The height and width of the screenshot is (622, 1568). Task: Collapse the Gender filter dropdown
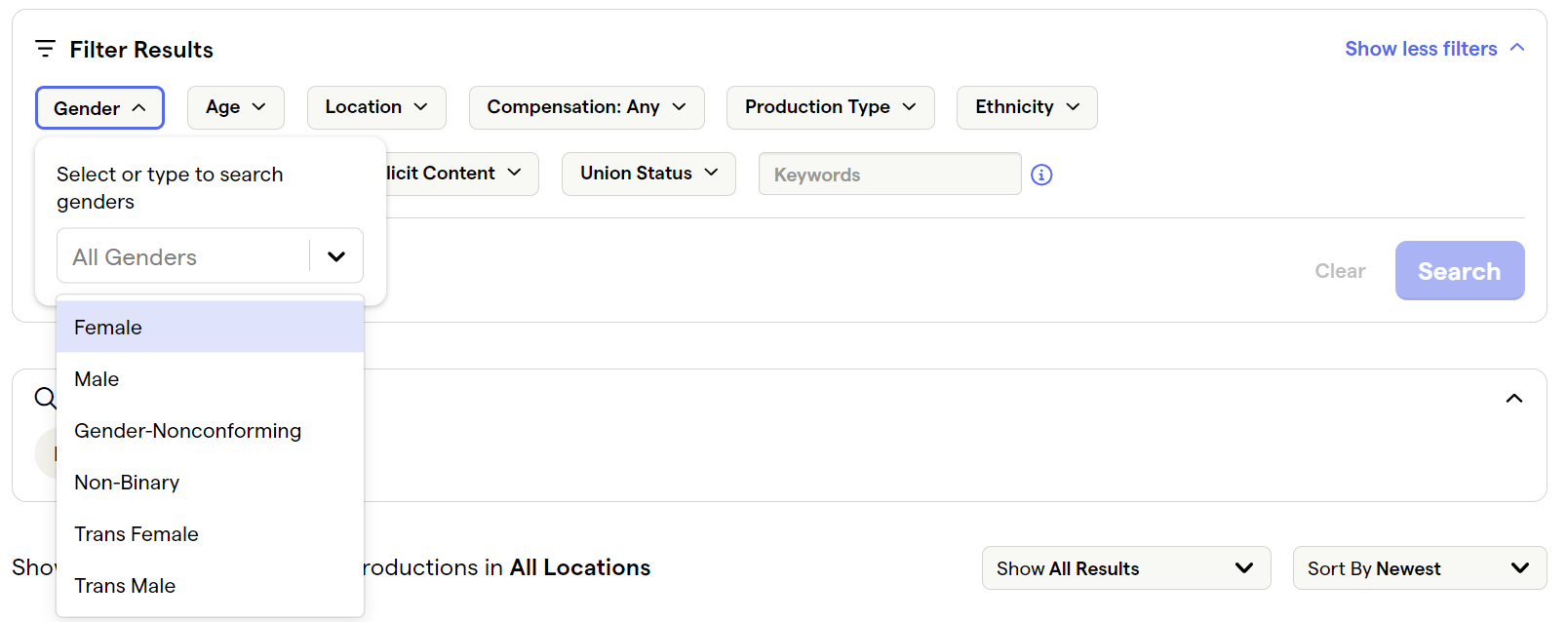pyautogui.click(x=99, y=108)
